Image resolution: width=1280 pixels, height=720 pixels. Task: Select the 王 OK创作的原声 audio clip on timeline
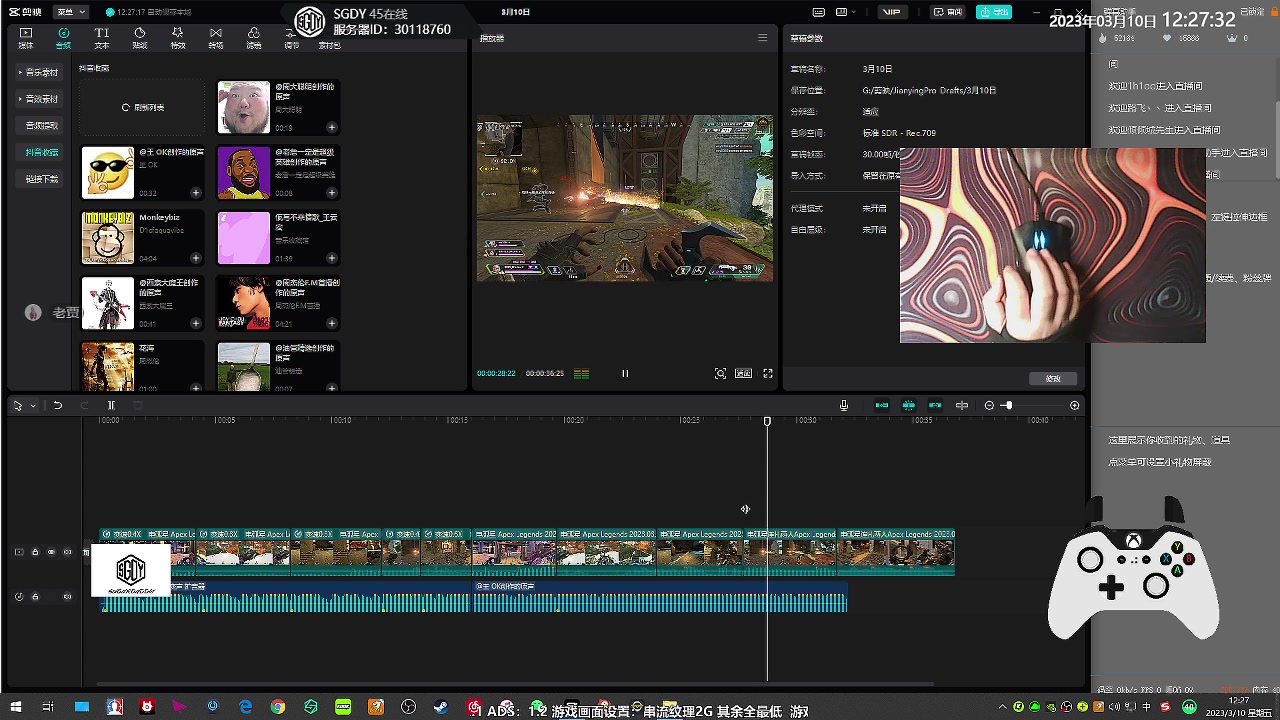pos(660,597)
